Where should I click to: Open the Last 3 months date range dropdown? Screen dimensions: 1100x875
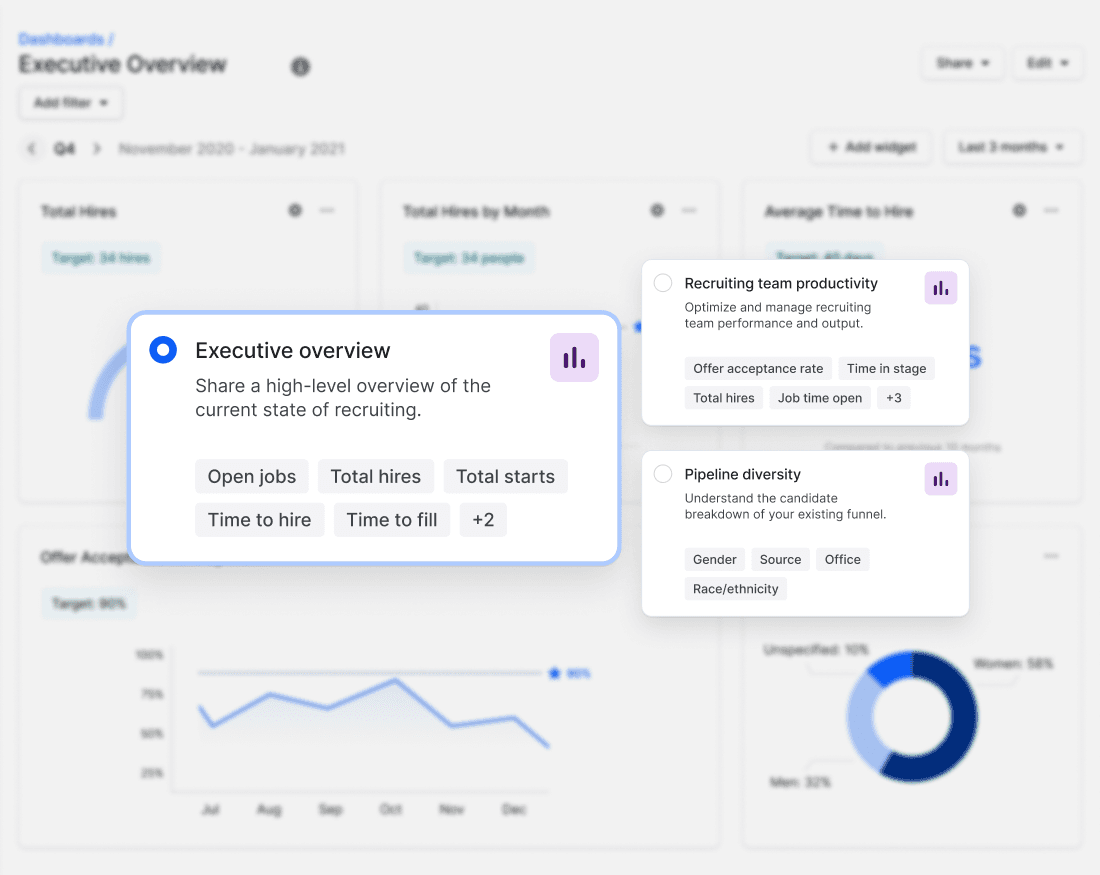(x=1012, y=147)
